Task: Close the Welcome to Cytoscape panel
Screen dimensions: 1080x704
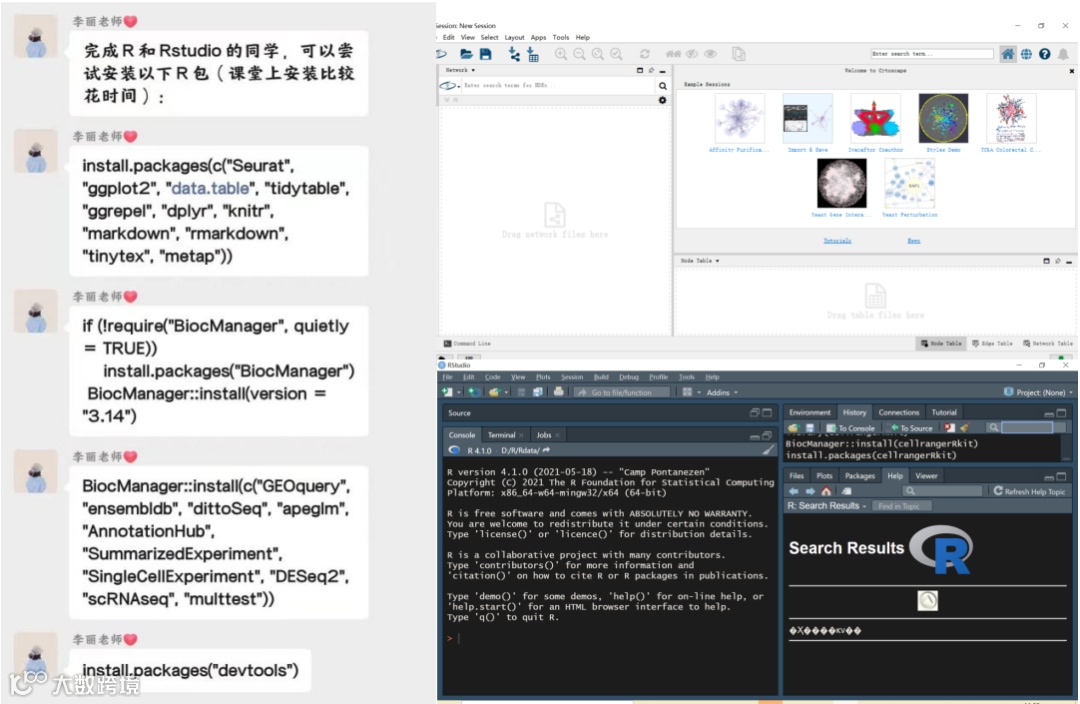Action: point(1072,71)
